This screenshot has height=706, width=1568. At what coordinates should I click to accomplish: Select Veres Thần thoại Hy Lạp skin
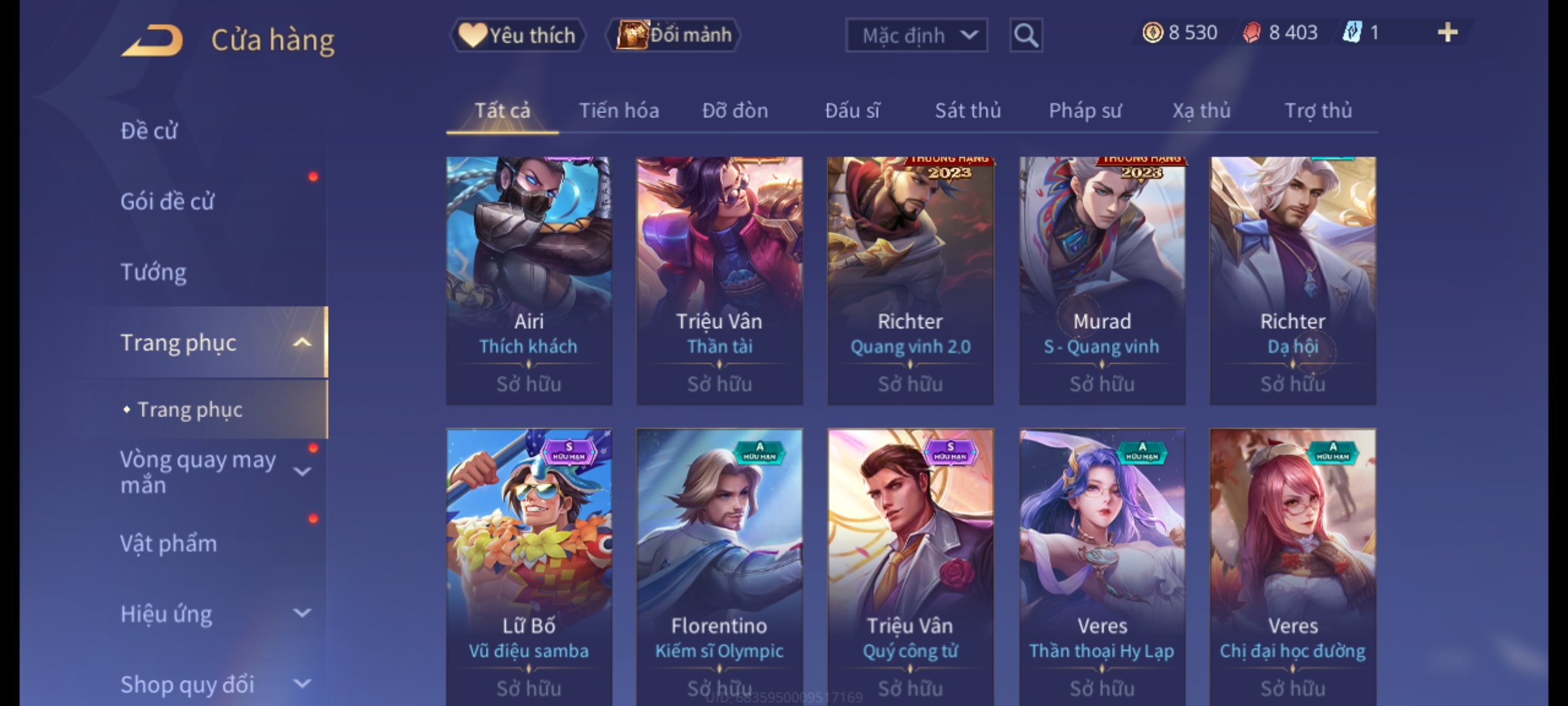point(1102,567)
